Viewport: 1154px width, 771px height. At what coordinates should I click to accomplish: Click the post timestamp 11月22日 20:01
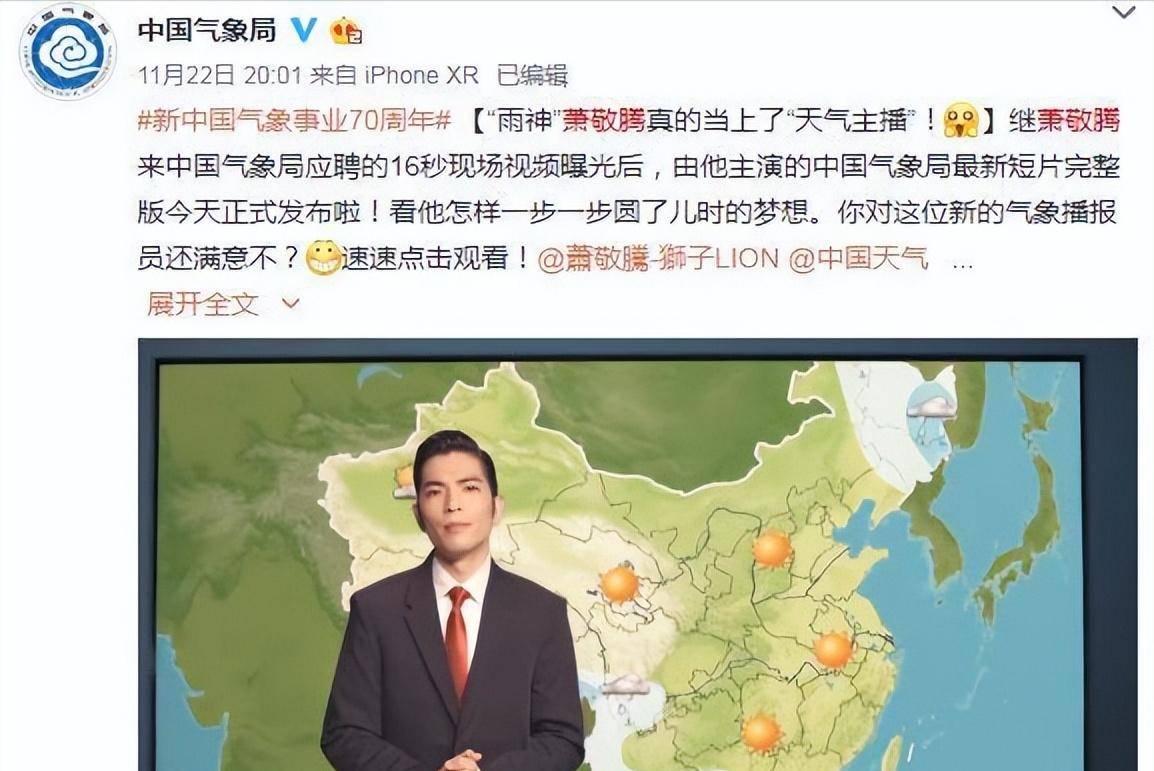[x=220, y=75]
